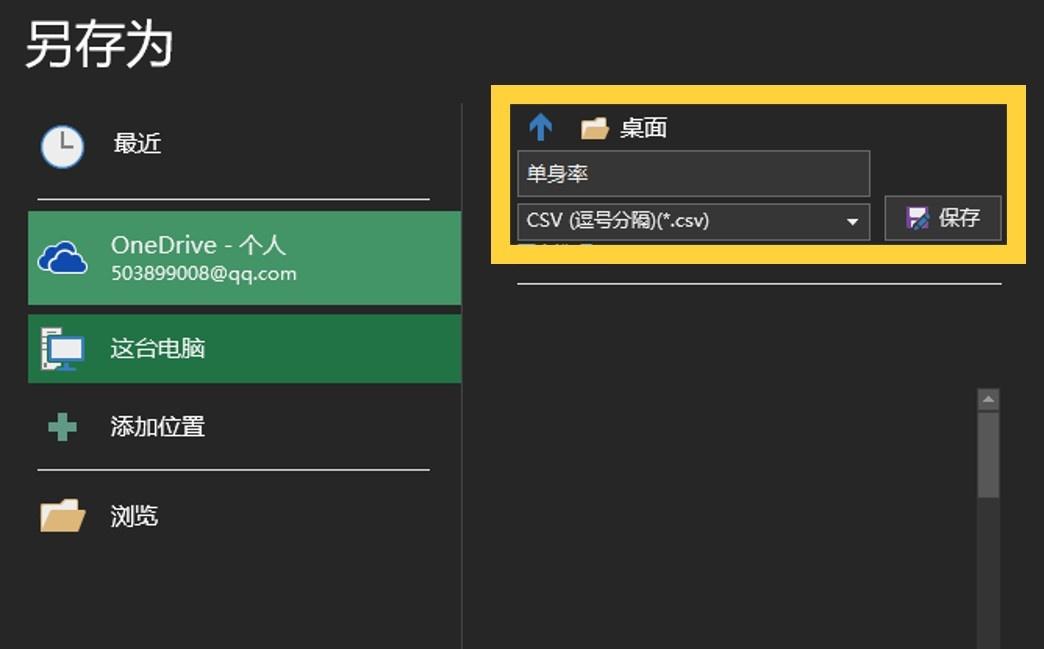Click the computer monitor icon for 这台电脑
The width and height of the screenshot is (1044, 649).
pos(62,348)
